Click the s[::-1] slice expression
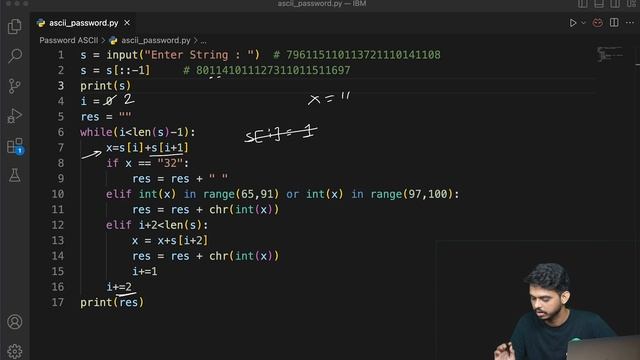The height and width of the screenshot is (360, 640). pyautogui.click(x=128, y=70)
